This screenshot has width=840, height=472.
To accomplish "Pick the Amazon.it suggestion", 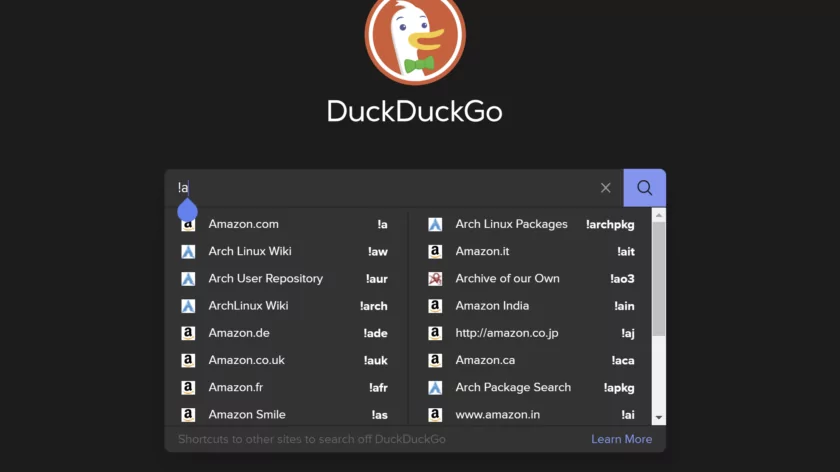I will (x=531, y=251).
